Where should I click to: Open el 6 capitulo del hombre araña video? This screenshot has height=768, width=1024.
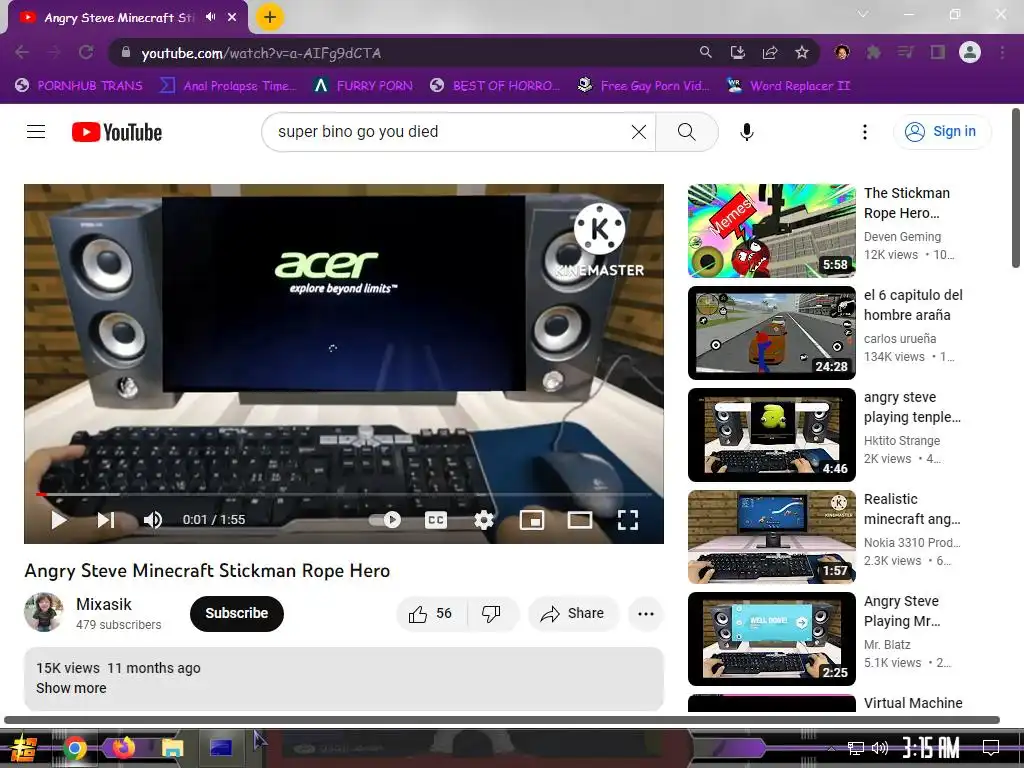771,332
